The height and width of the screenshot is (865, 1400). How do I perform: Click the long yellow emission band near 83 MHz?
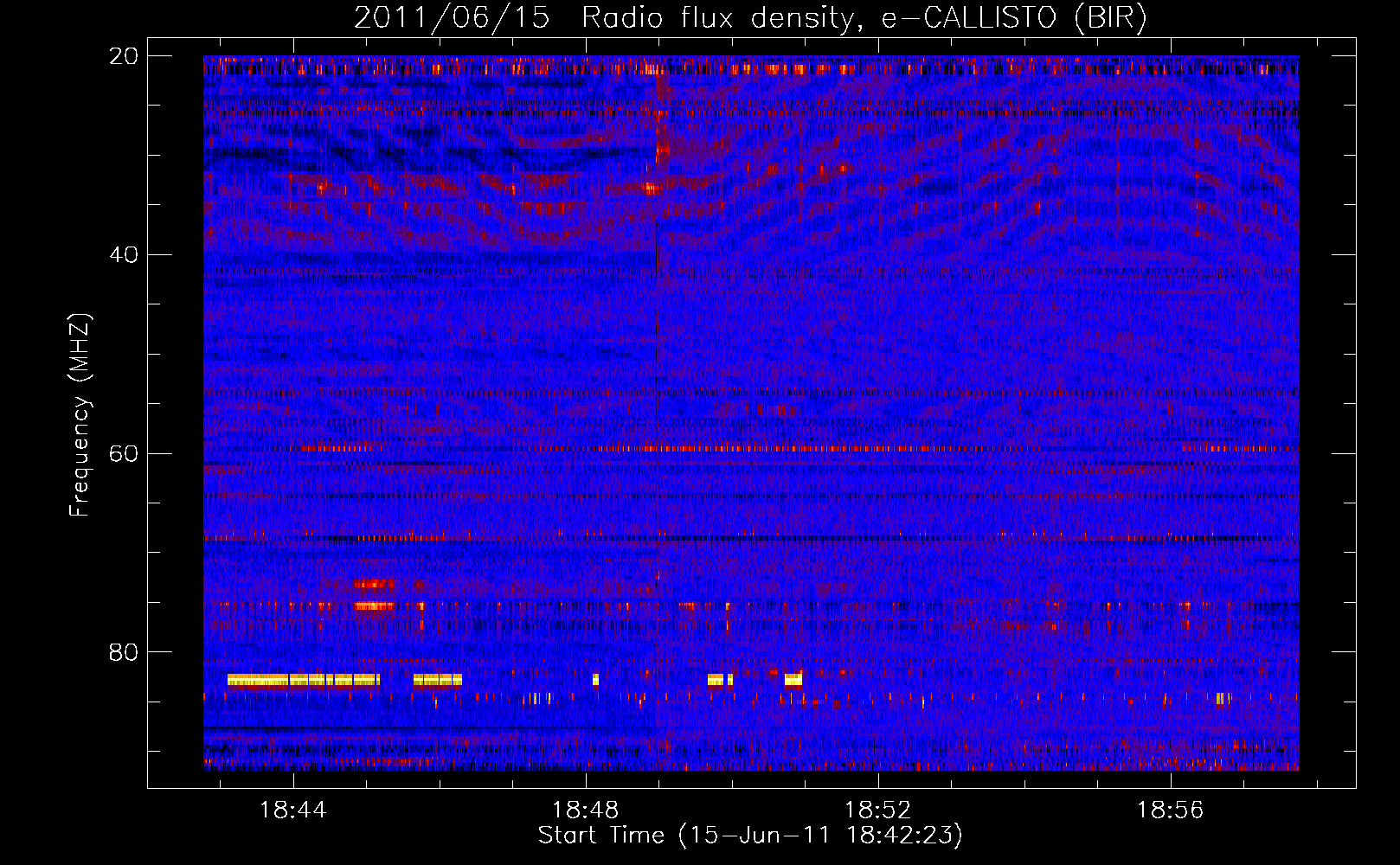pyautogui.click(x=303, y=680)
